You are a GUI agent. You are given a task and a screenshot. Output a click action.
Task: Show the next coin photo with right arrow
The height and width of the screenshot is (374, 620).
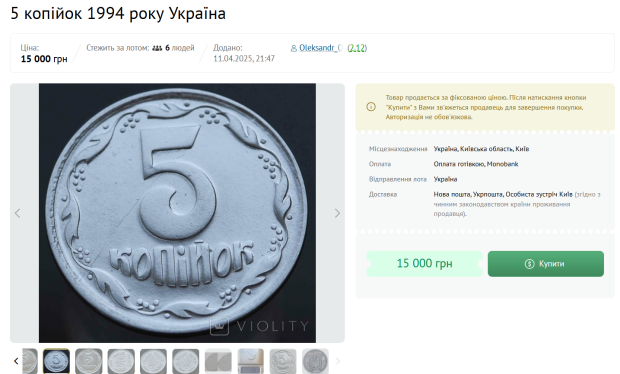pos(337,213)
